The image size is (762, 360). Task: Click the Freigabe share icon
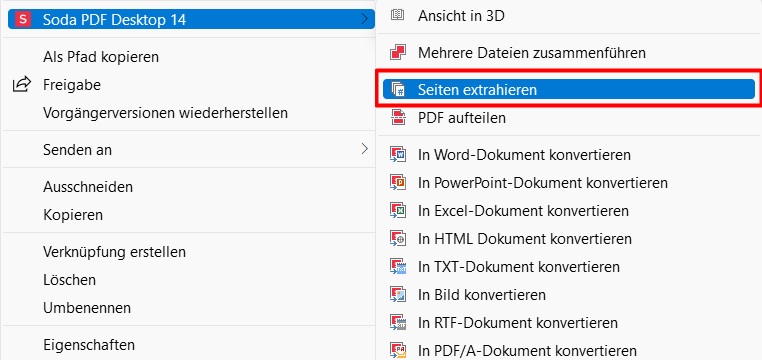[x=22, y=85]
